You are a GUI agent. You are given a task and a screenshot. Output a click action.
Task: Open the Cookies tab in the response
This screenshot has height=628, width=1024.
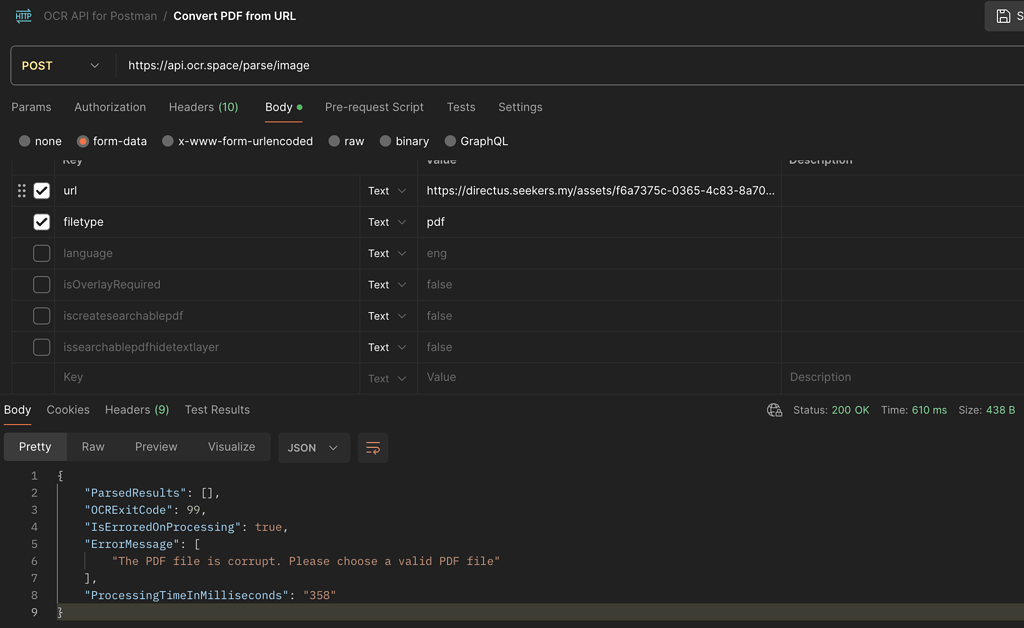click(x=67, y=410)
